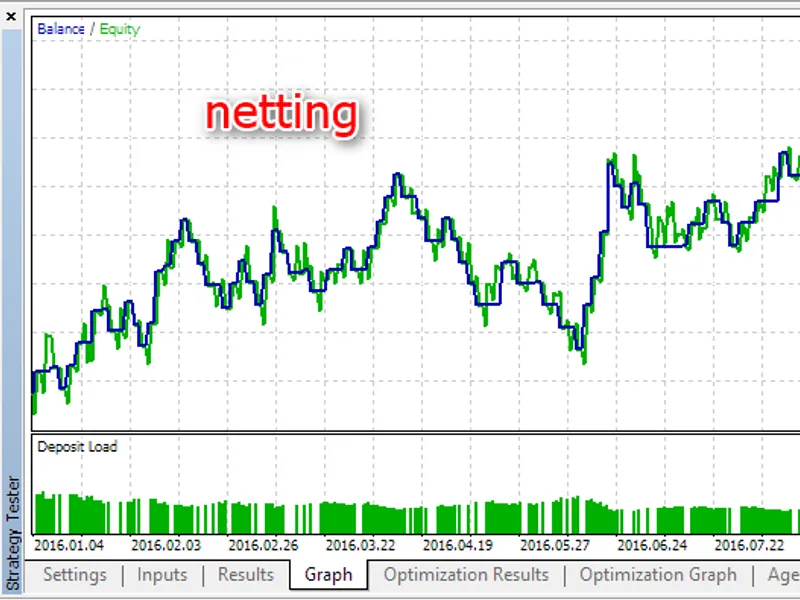Click the 2016.07.22 date label

click(749, 545)
